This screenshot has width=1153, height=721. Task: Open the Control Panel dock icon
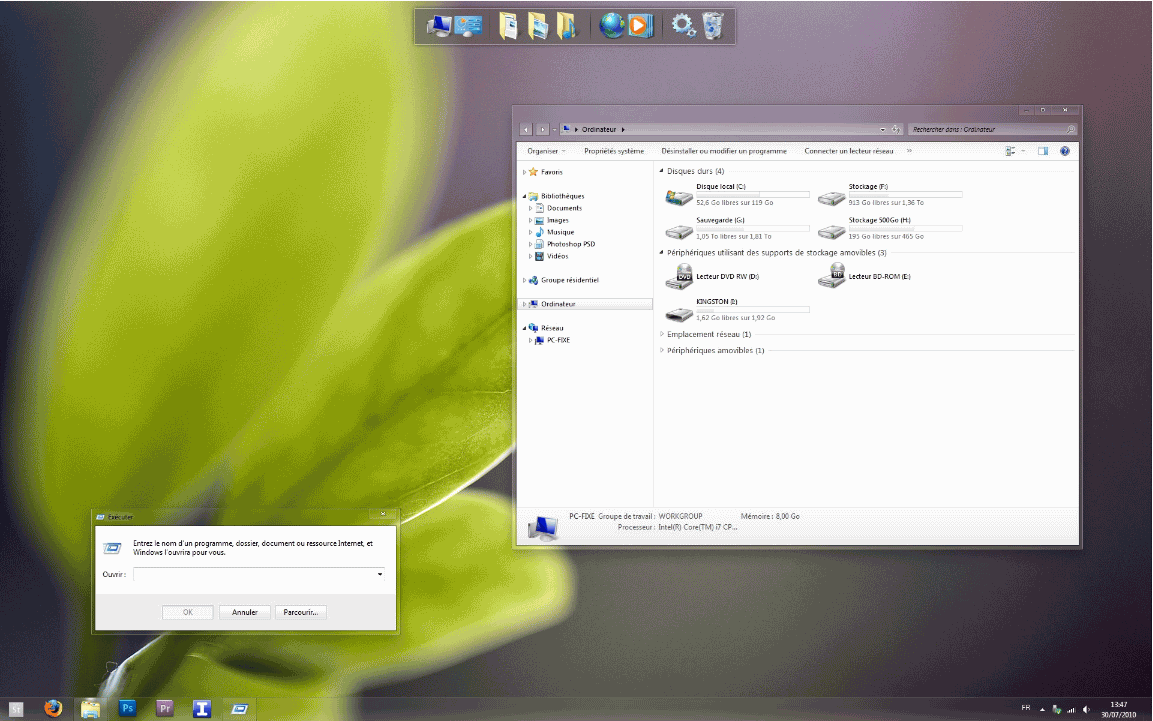point(468,26)
